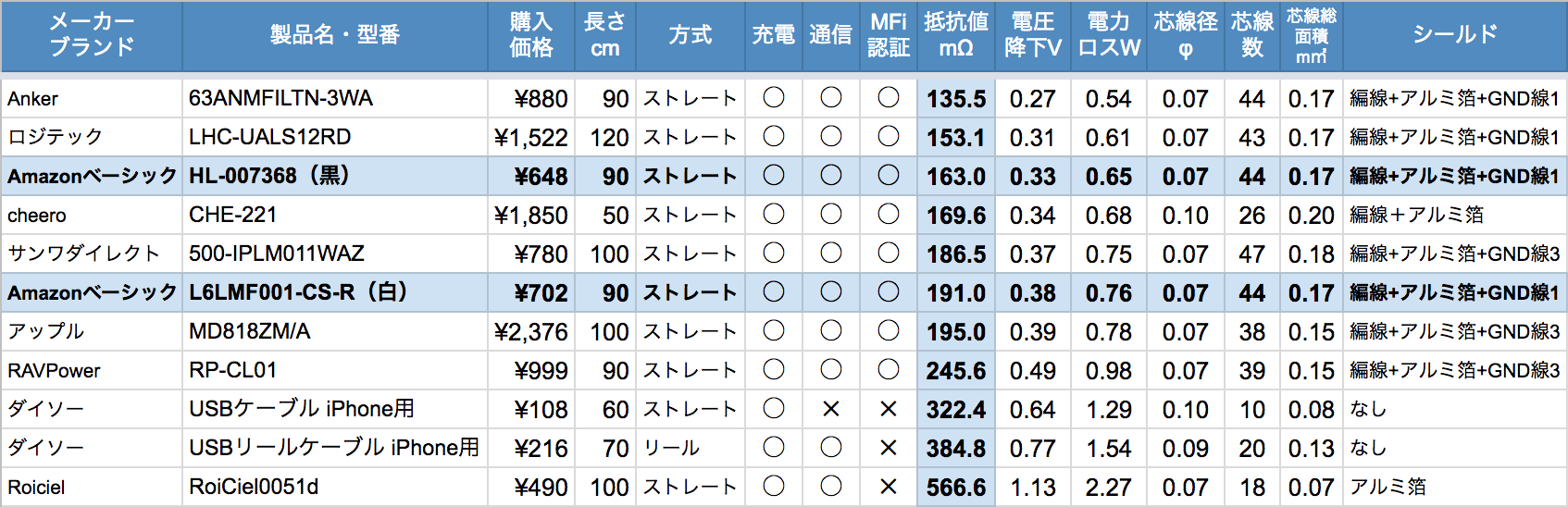
Task: Click the '長さcm' header cell
Action: point(605,35)
